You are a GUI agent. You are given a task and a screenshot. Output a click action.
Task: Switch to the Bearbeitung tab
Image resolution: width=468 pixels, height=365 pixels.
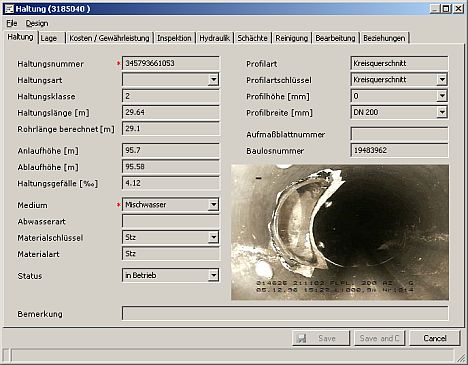pos(335,38)
